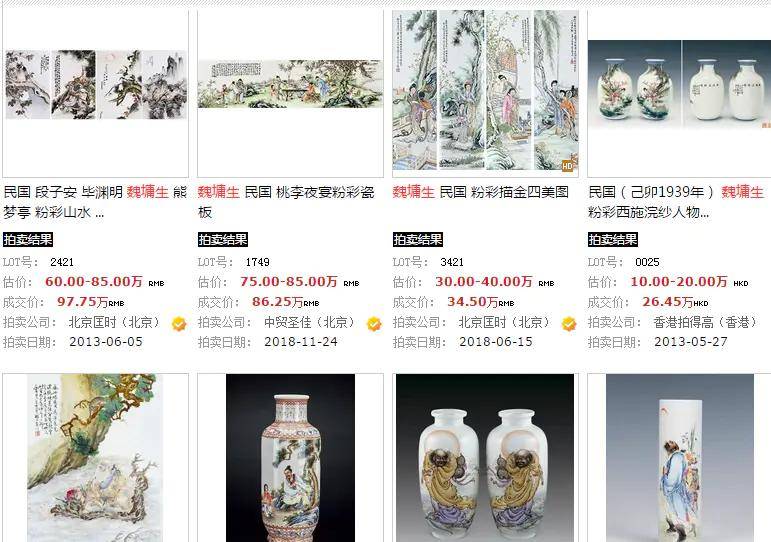This screenshot has width=771, height=542.
Task: Click 拍卖结果 label for lot 0025
Action: [x=613, y=240]
